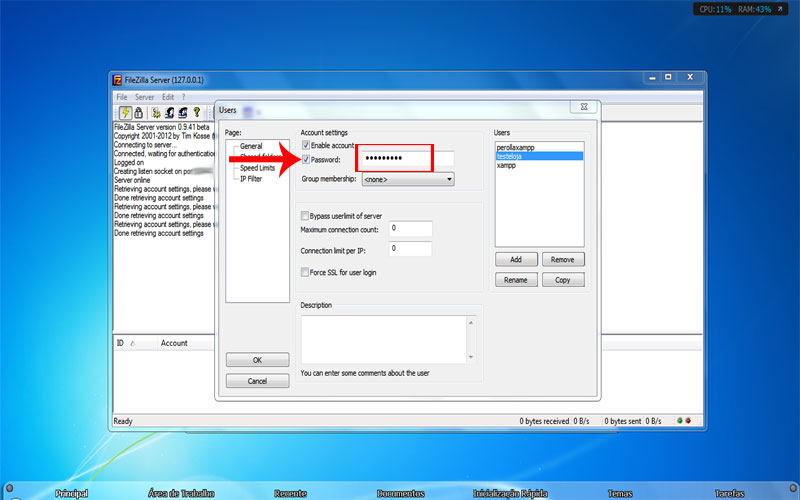
Task: Click the FileZilla Server title bar logo
Action: tap(117, 80)
